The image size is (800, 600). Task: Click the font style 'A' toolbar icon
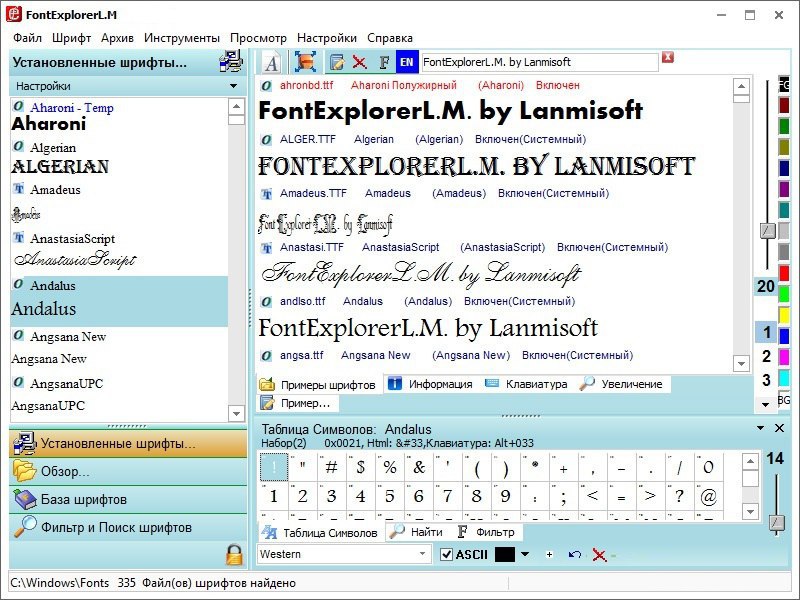pyautogui.click(x=271, y=63)
